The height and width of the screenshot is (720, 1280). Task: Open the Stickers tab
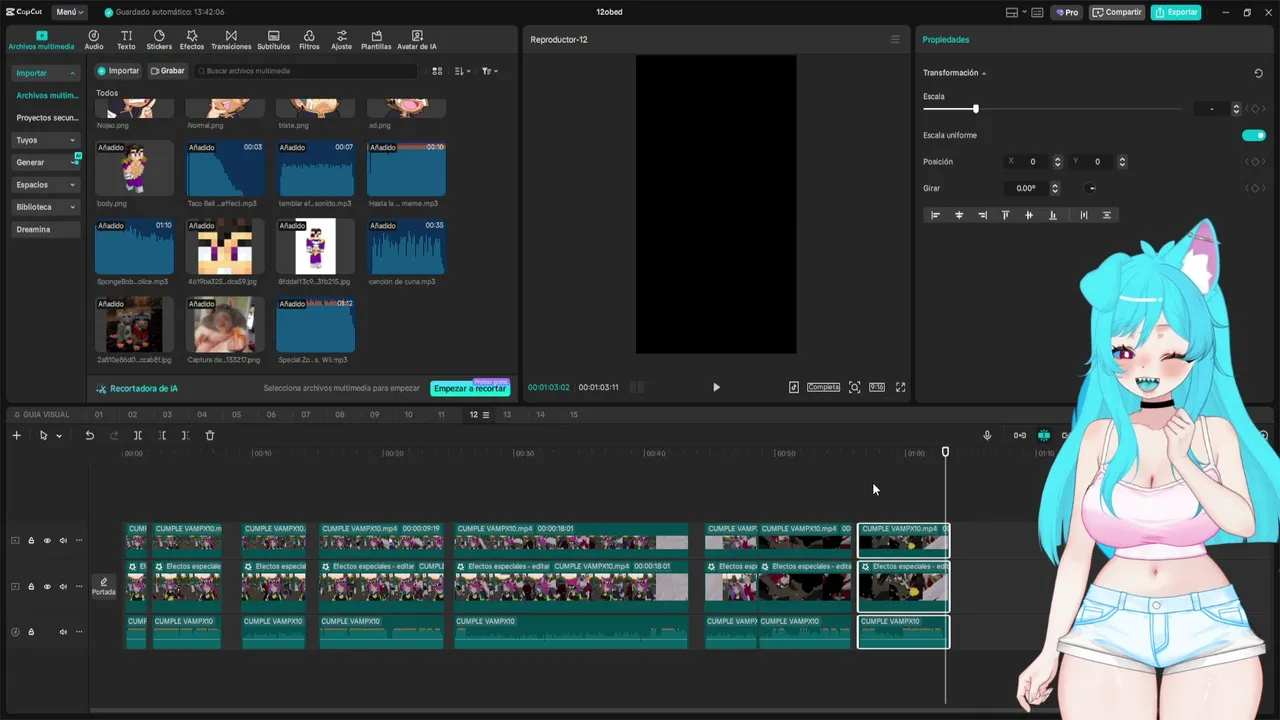tap(159, 40)
